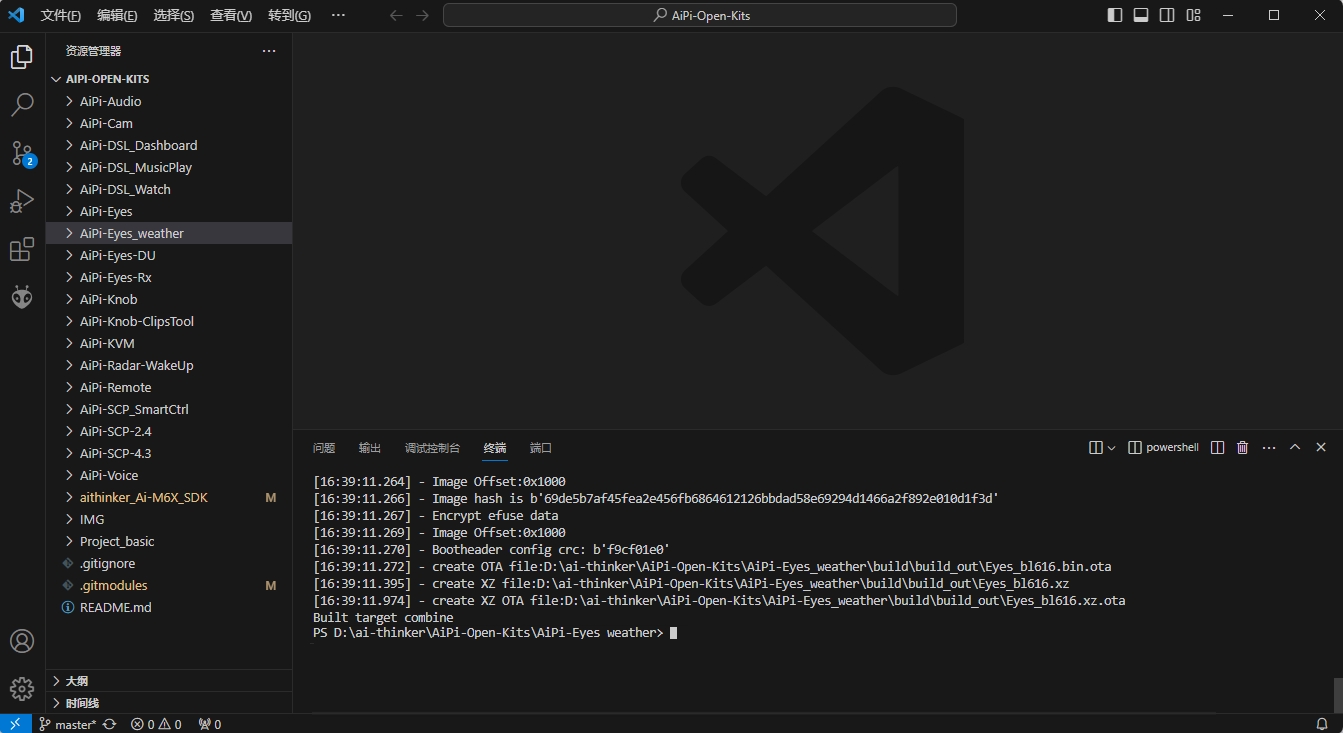Open the 文件(F) menu

(x=61, y=15)
